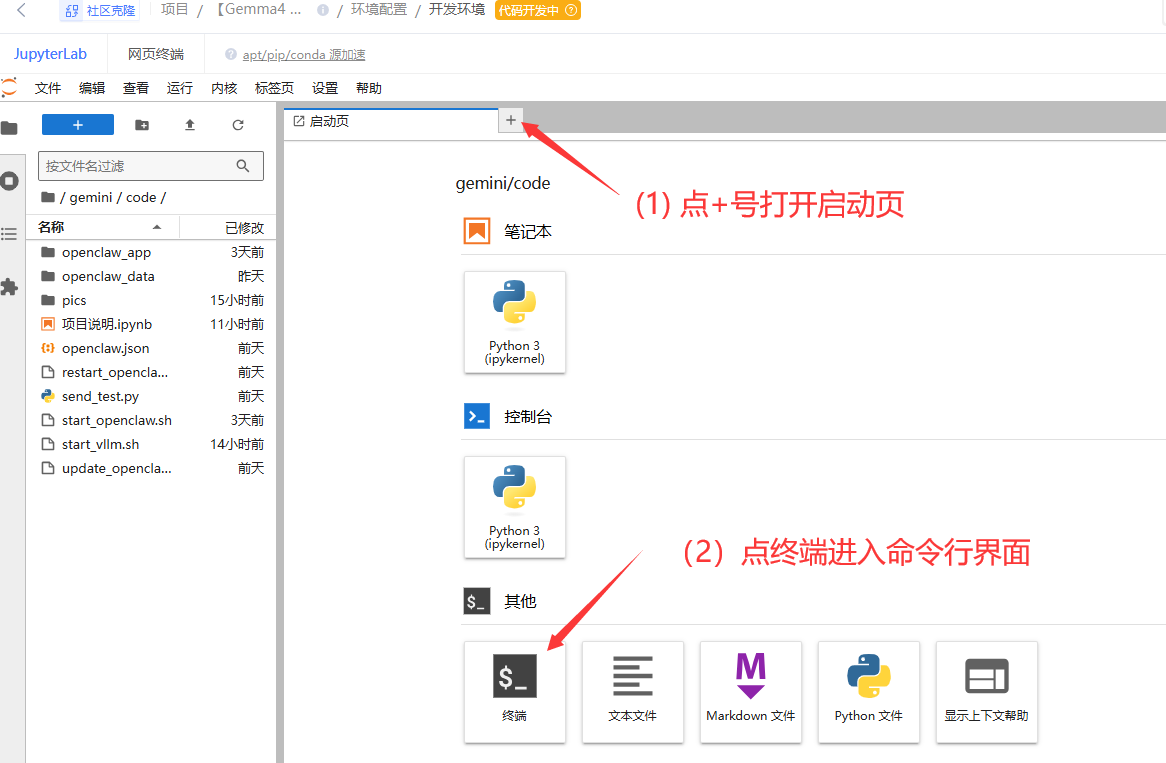This screenshot has height=763, width=1166.
Task: Click the back arrow at top left
Action: 21,10
